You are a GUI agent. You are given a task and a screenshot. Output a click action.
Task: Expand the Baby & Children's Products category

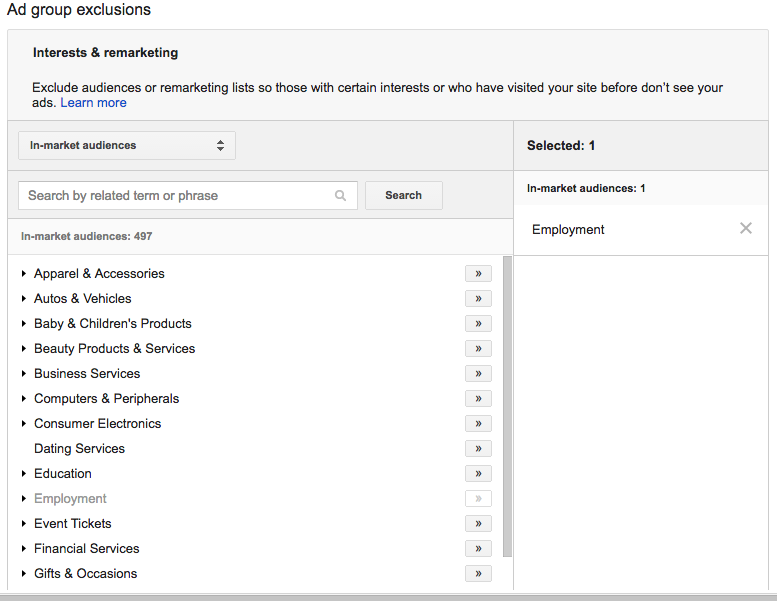pos(24,324)
